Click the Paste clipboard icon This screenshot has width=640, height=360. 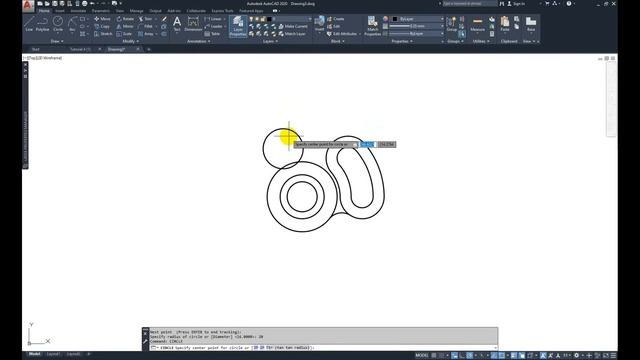click(x=505, y=24)
